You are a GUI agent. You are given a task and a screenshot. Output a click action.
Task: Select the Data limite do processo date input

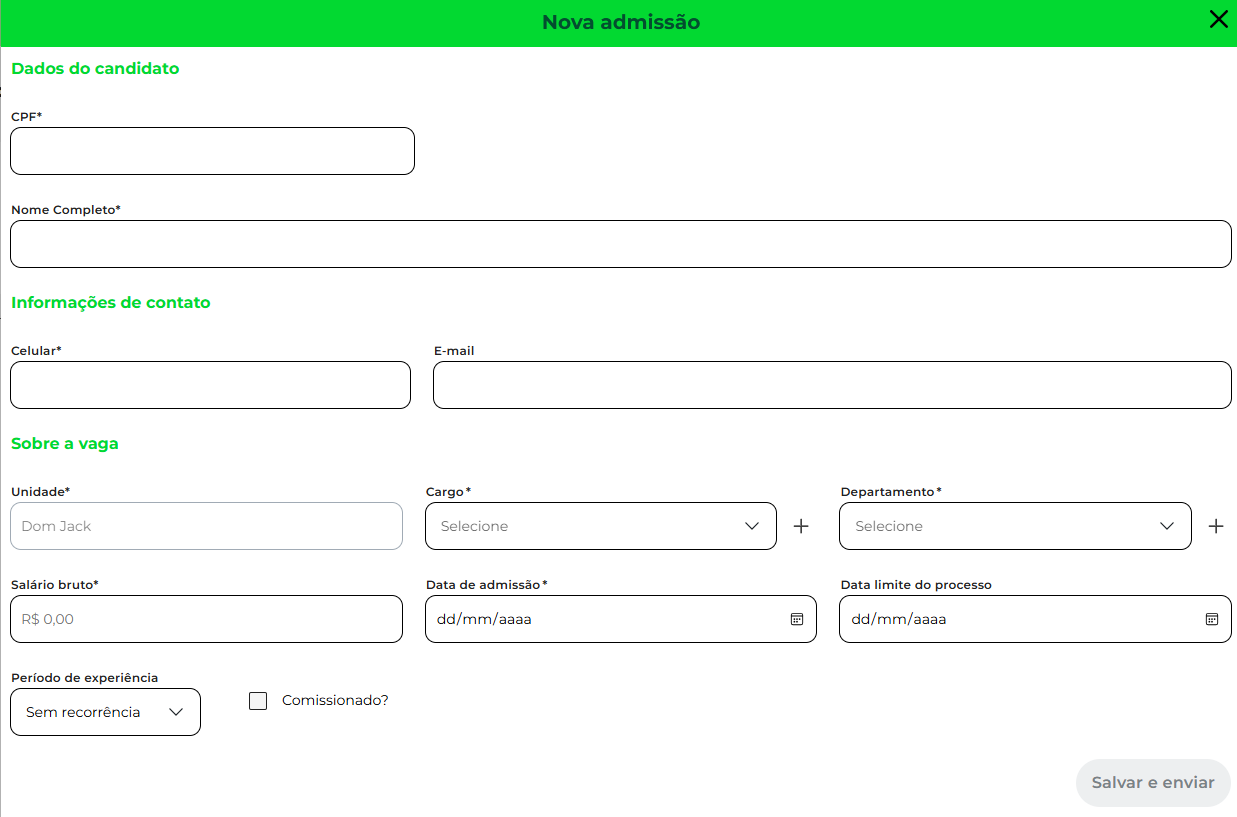click(1015, 619)
